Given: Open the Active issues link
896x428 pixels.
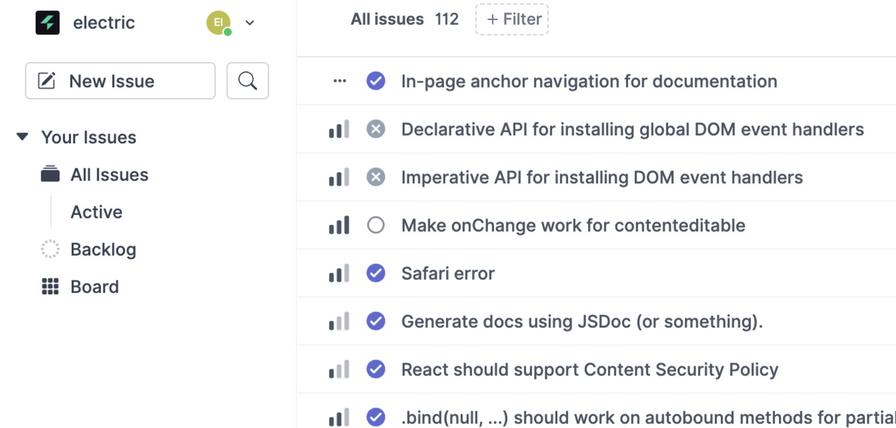Looking at the screenshot, I should (96, 212).
